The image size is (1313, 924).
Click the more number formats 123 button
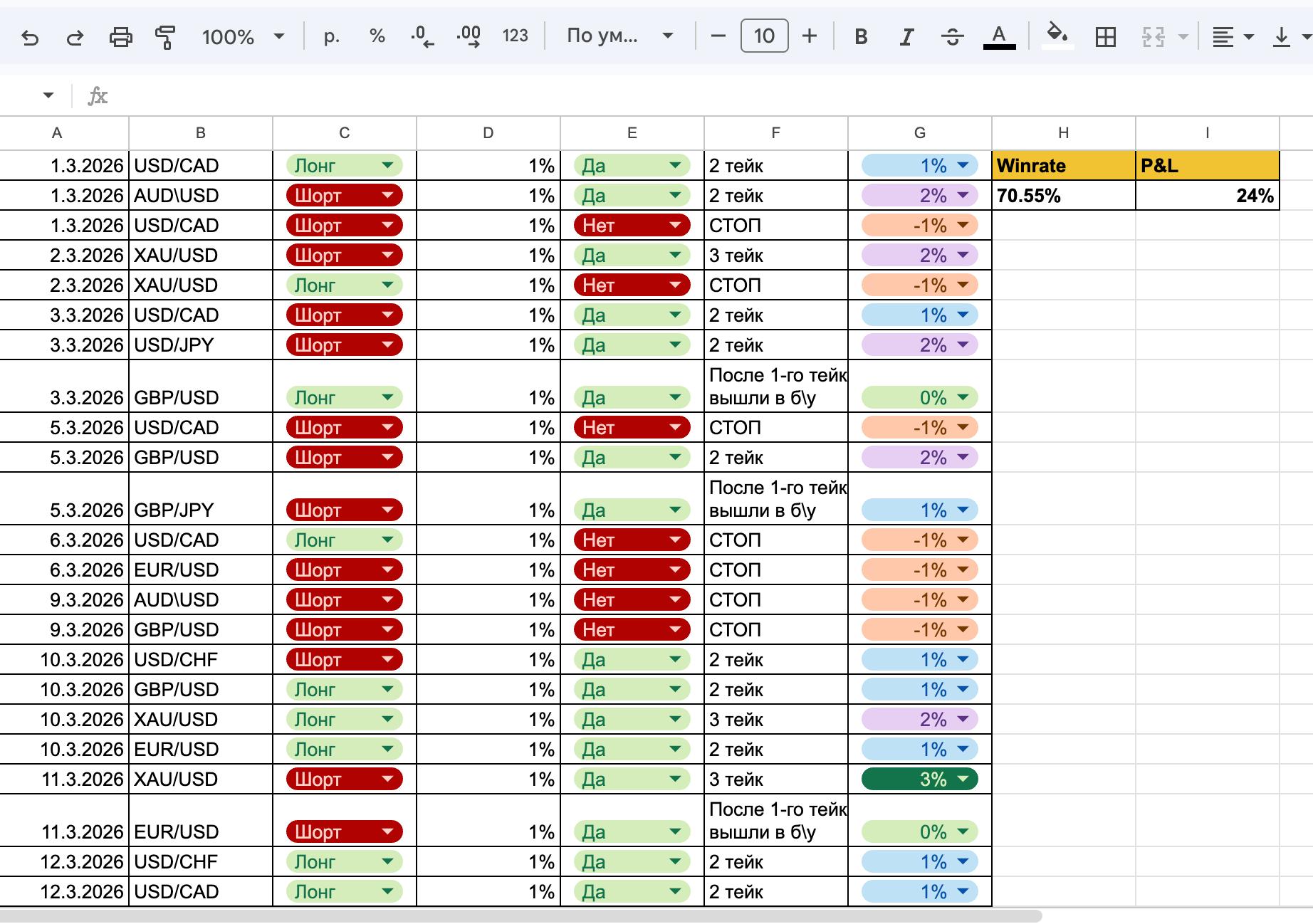[x=515, y=36]
